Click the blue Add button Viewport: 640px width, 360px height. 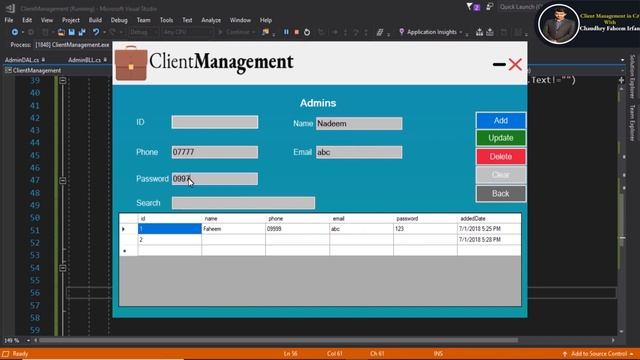pos(501,120)
